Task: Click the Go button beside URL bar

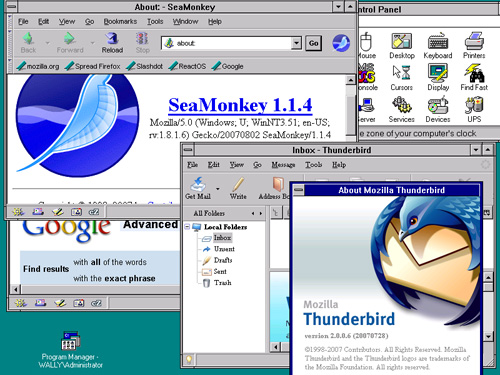Action: point(314,43)
